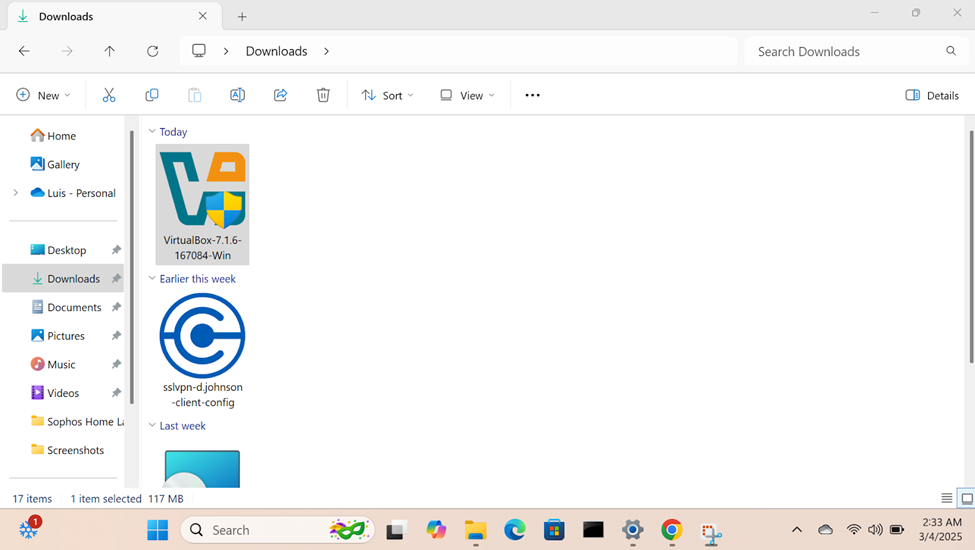Launch Google Chrome from taskbar
Viewport: 975px width, 550px height.
tap(672, 530)
